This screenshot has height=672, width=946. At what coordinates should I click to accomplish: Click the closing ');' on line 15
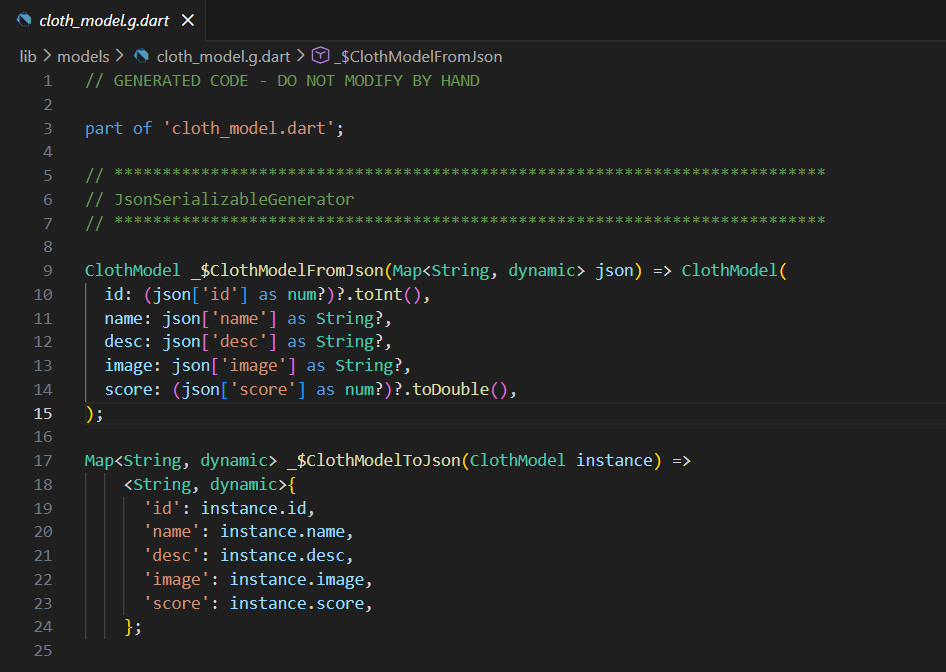(95, 414)
